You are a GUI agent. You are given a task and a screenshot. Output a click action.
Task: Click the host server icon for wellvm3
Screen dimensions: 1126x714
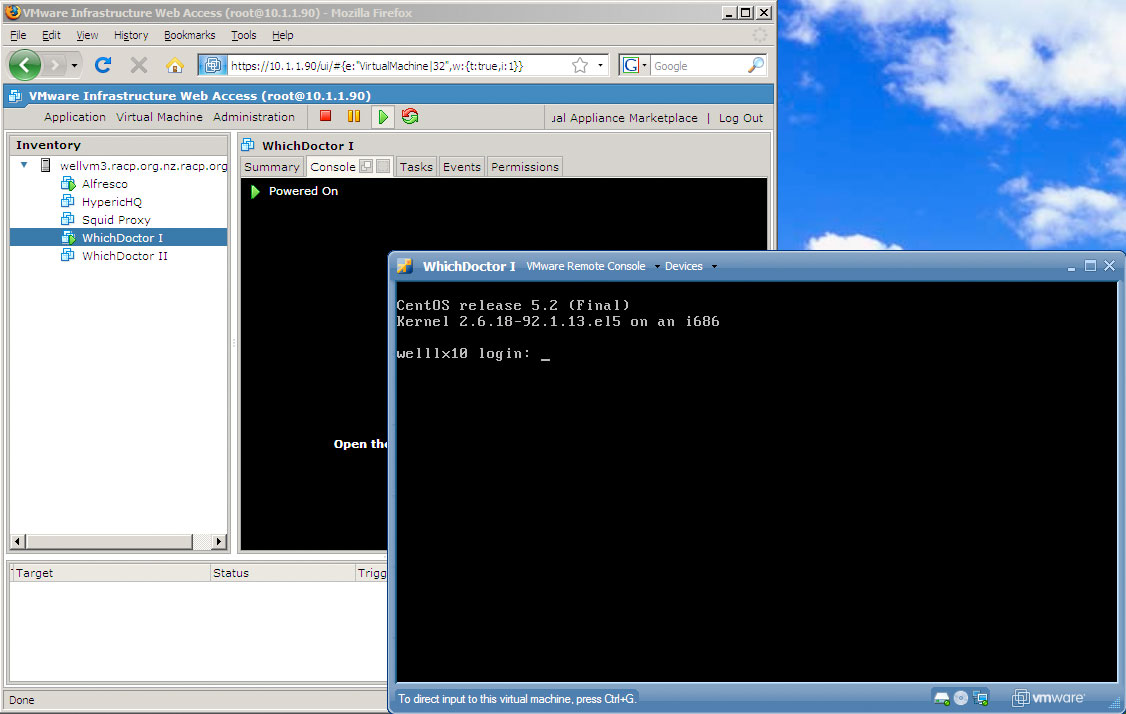click(x=45, y=165)
